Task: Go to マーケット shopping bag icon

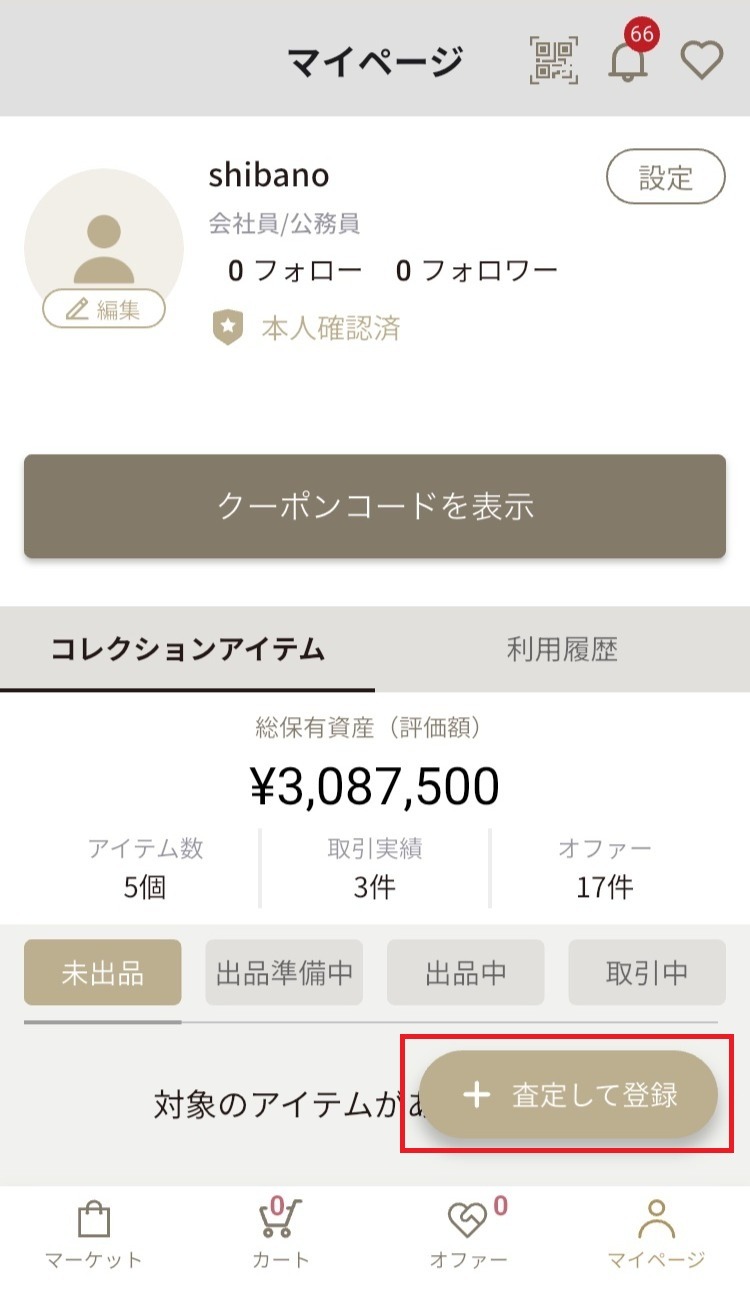Action: click(94, 1221)
